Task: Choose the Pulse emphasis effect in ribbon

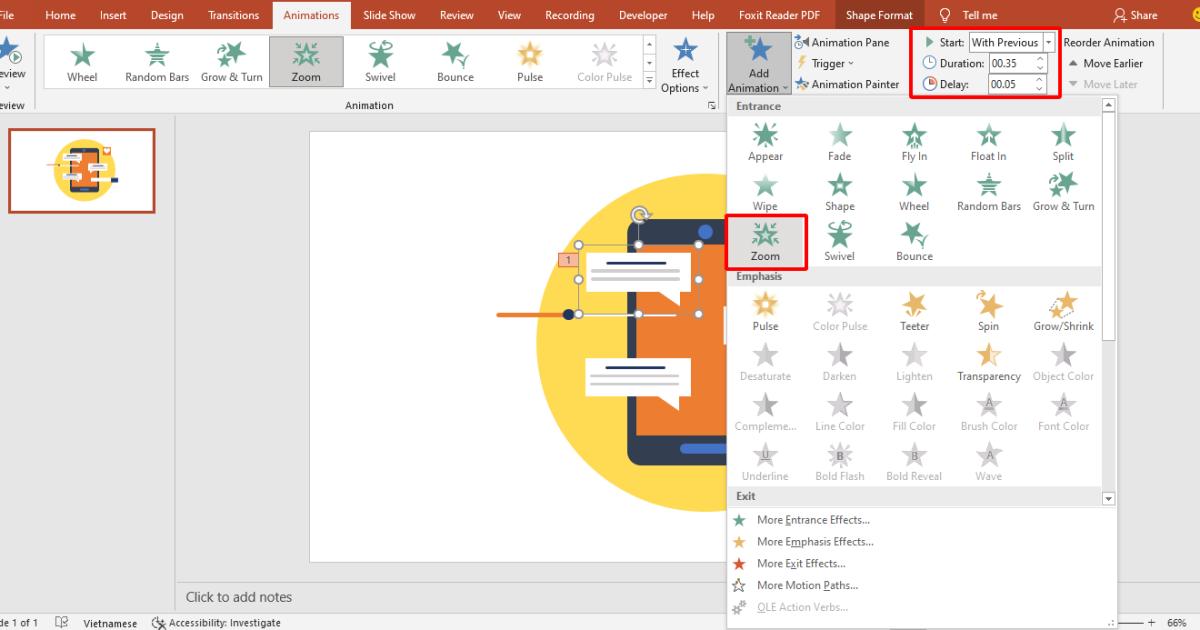Action: (529, 61)
